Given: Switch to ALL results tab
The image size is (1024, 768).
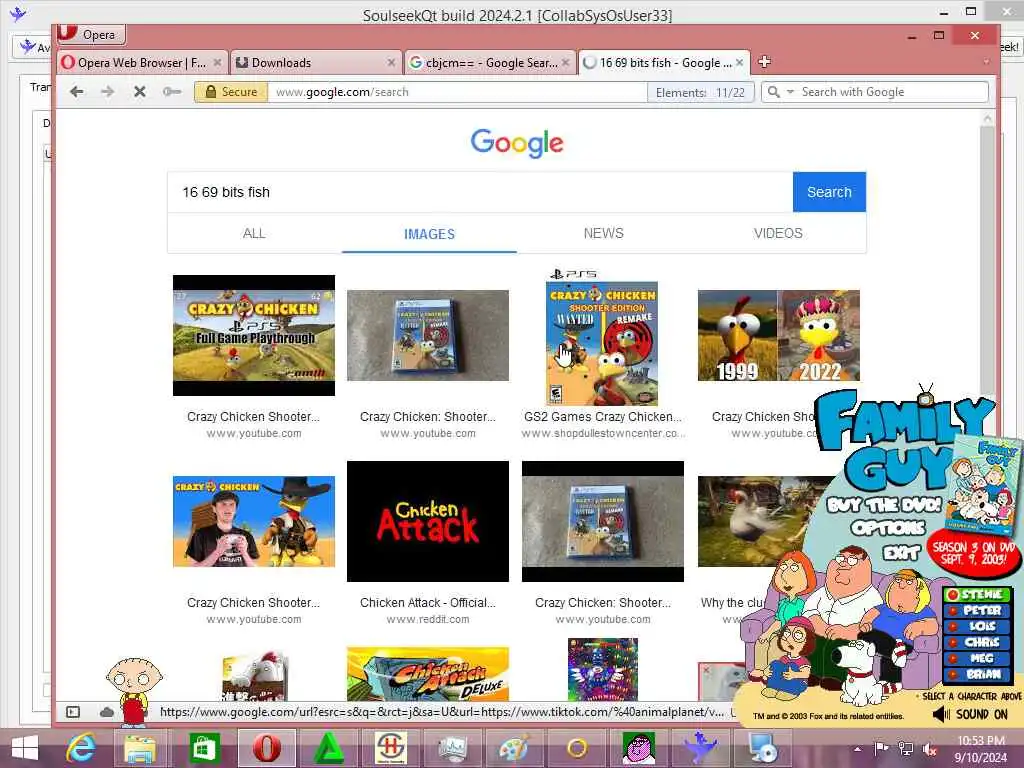Looking at the screenshot, I should click(254, 233).
